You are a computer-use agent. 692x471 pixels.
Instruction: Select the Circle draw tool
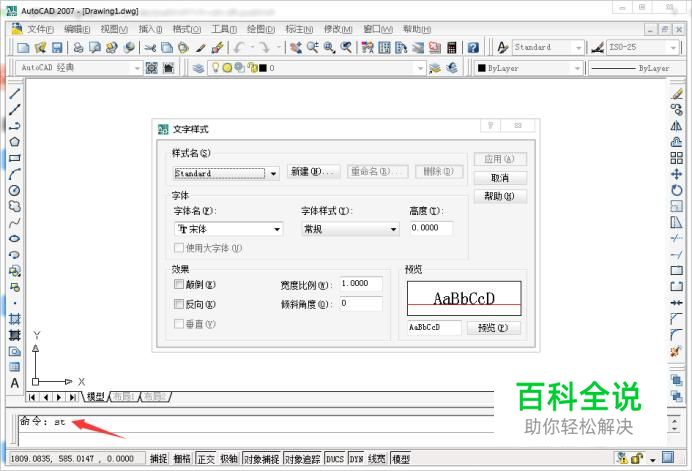pos(15,190)
